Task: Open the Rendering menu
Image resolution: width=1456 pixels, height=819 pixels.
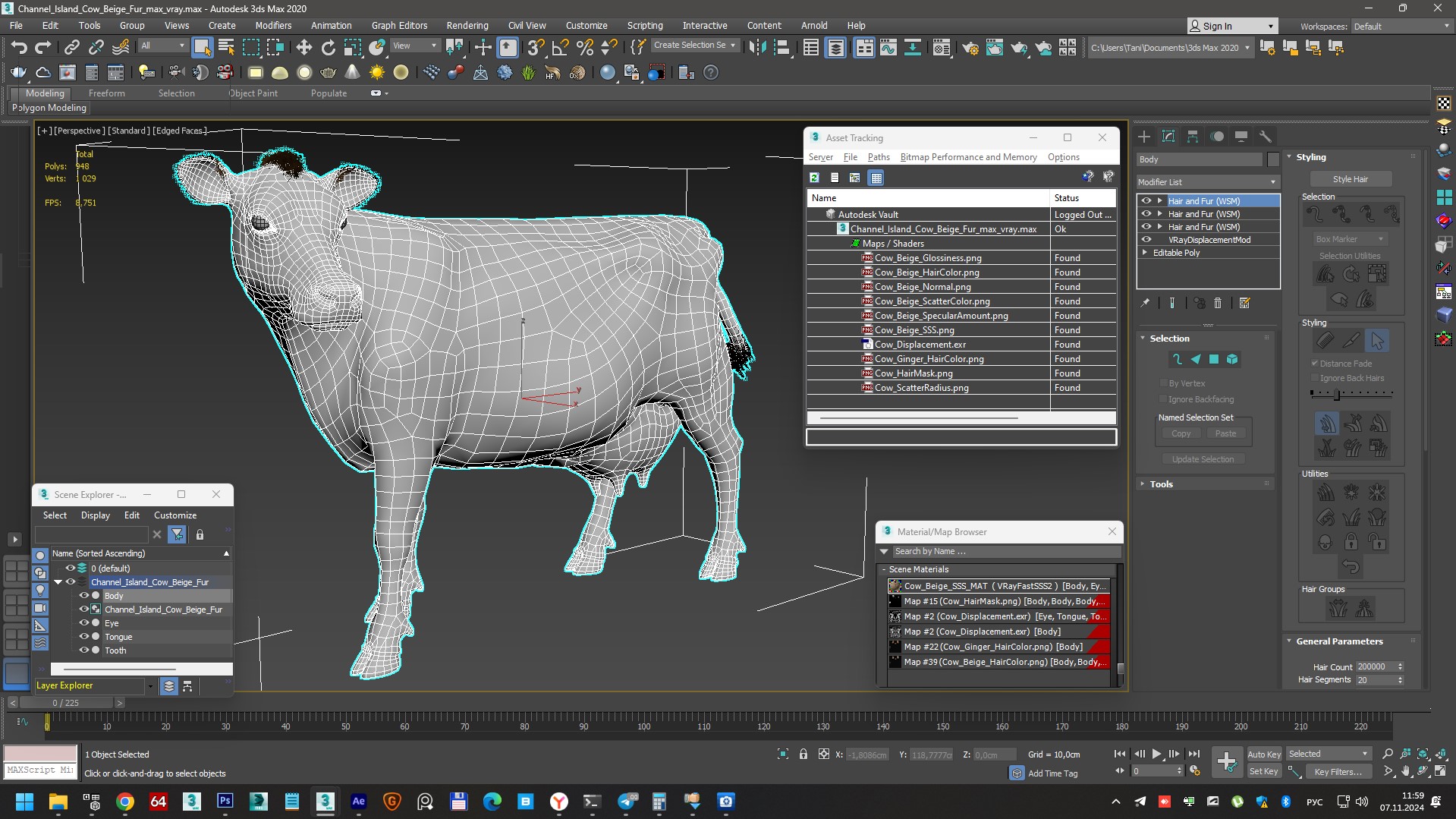Action: tap(467, 25)
